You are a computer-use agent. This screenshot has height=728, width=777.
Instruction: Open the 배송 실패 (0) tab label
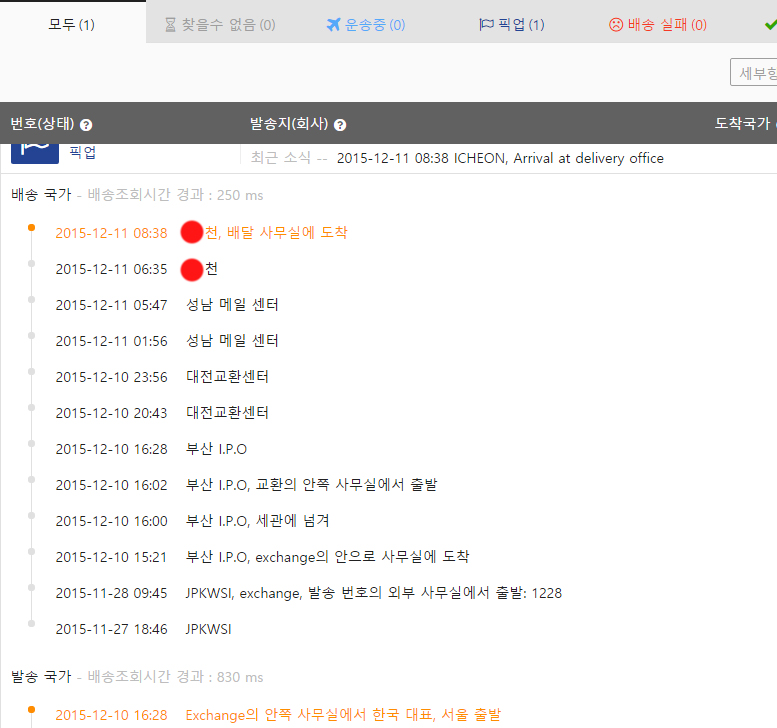667,24
